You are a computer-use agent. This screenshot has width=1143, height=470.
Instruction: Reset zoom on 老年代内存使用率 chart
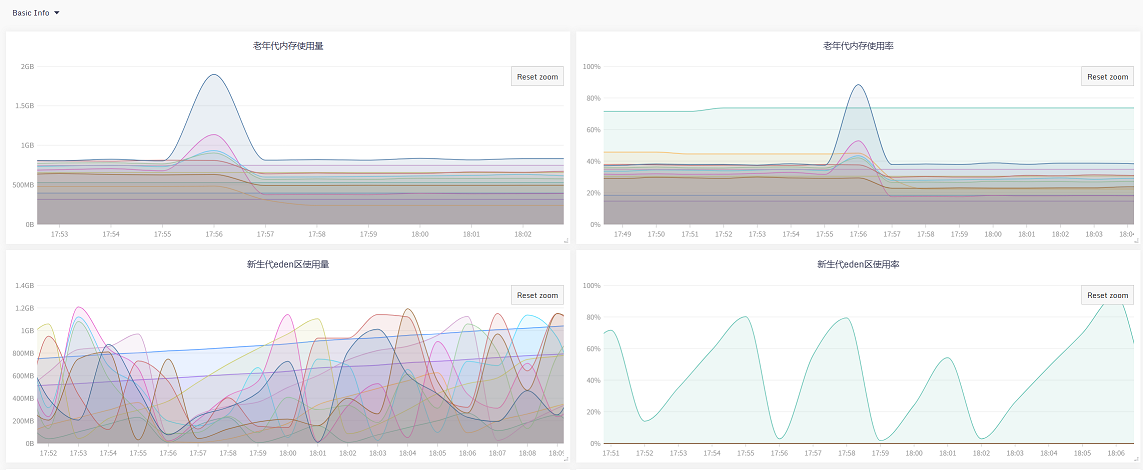[x=1107, y=77]
